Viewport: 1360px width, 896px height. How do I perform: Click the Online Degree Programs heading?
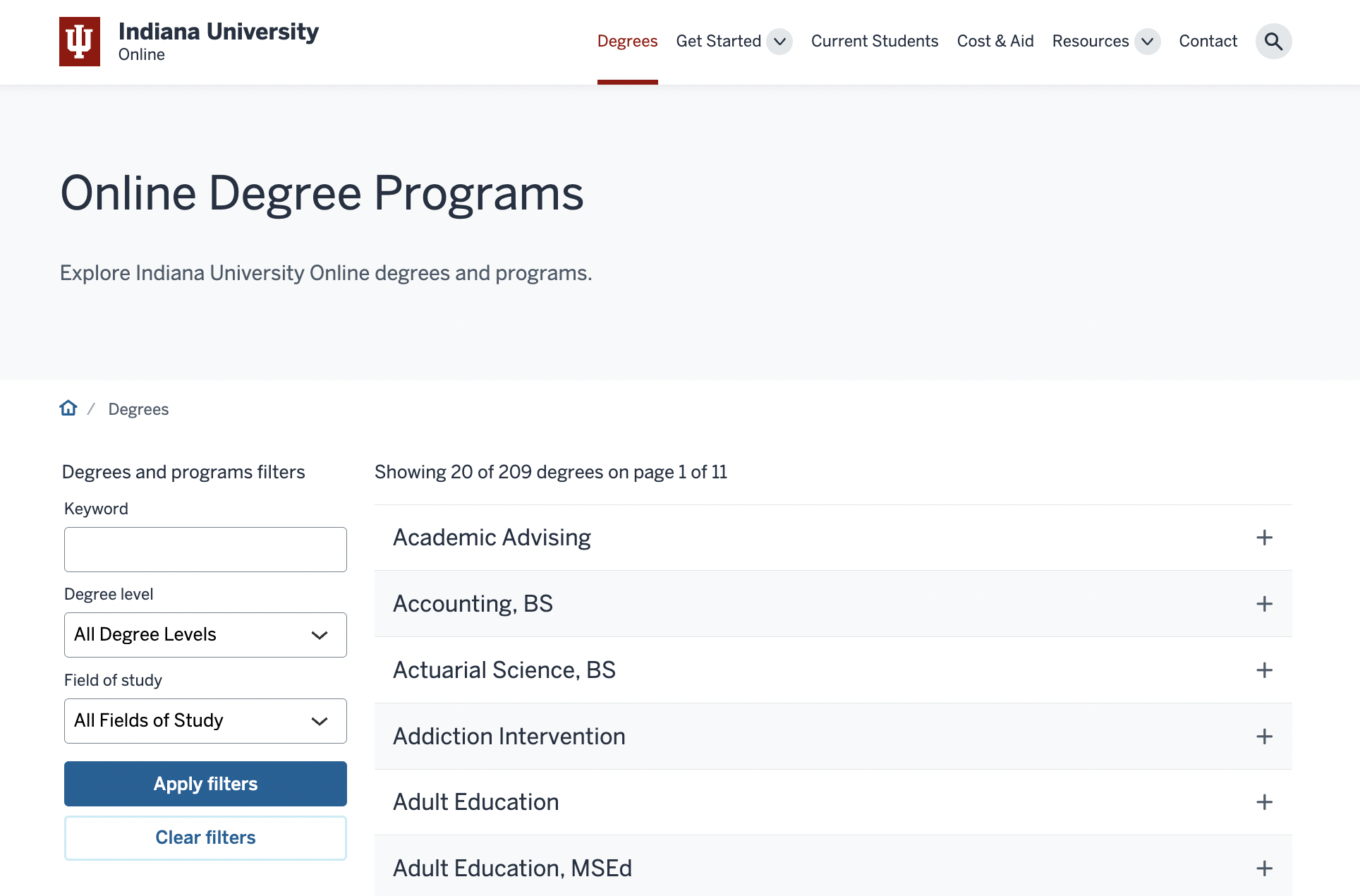(x=322, y=193)
